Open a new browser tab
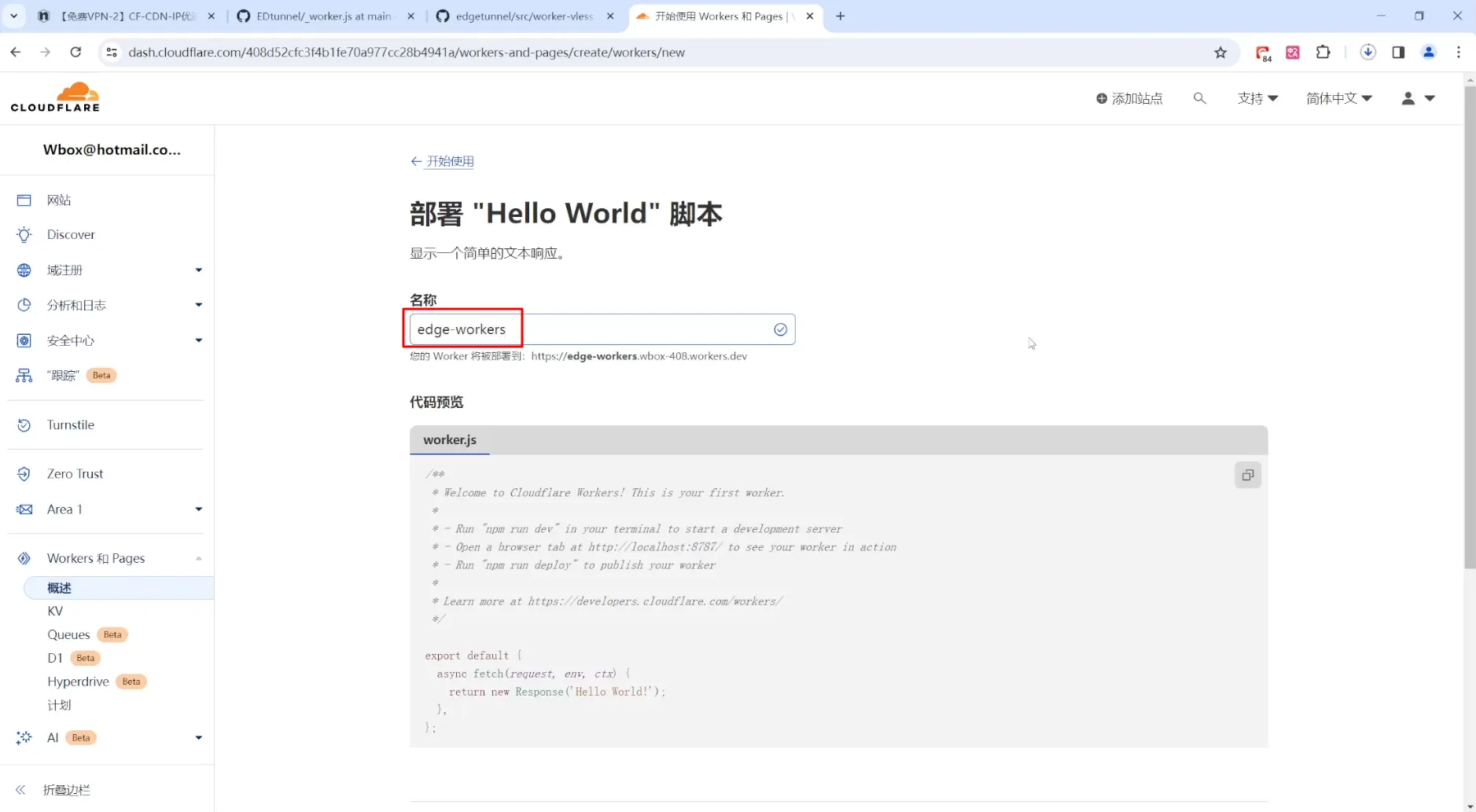1476x812 pixels. [841, 16]
